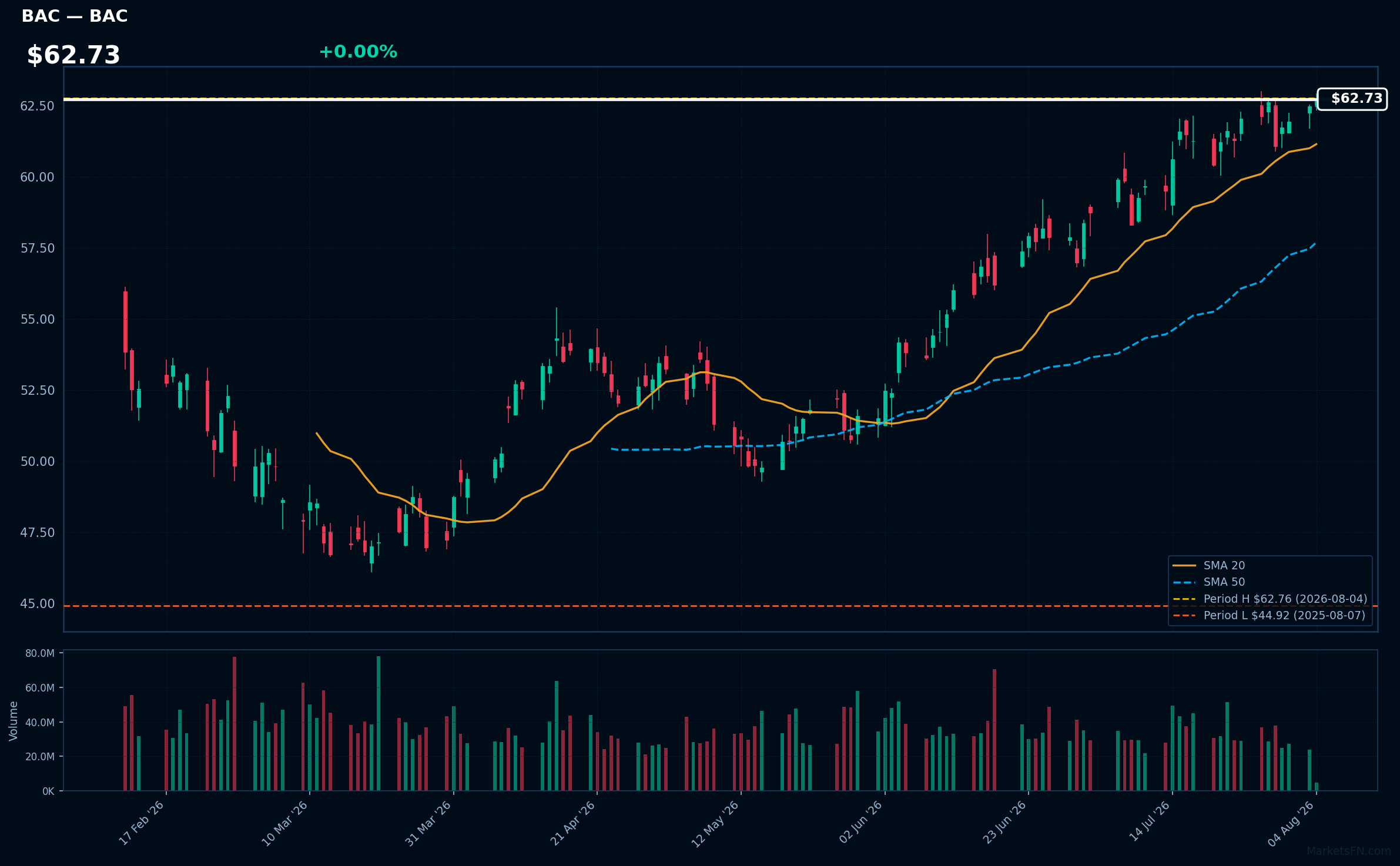Click the "04 Aug '26" date label
1400x866 pixels.
coord(1291,824)
